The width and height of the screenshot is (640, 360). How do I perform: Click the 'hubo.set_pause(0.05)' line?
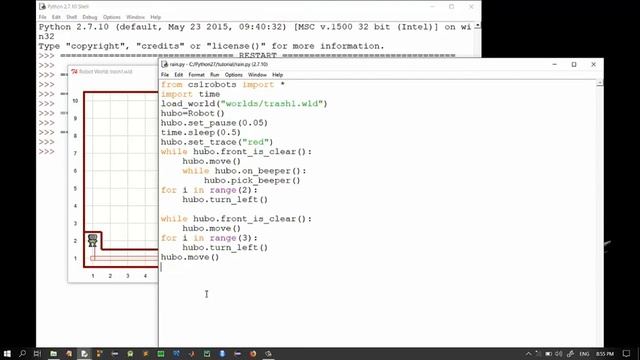click(x=214, y=123)
